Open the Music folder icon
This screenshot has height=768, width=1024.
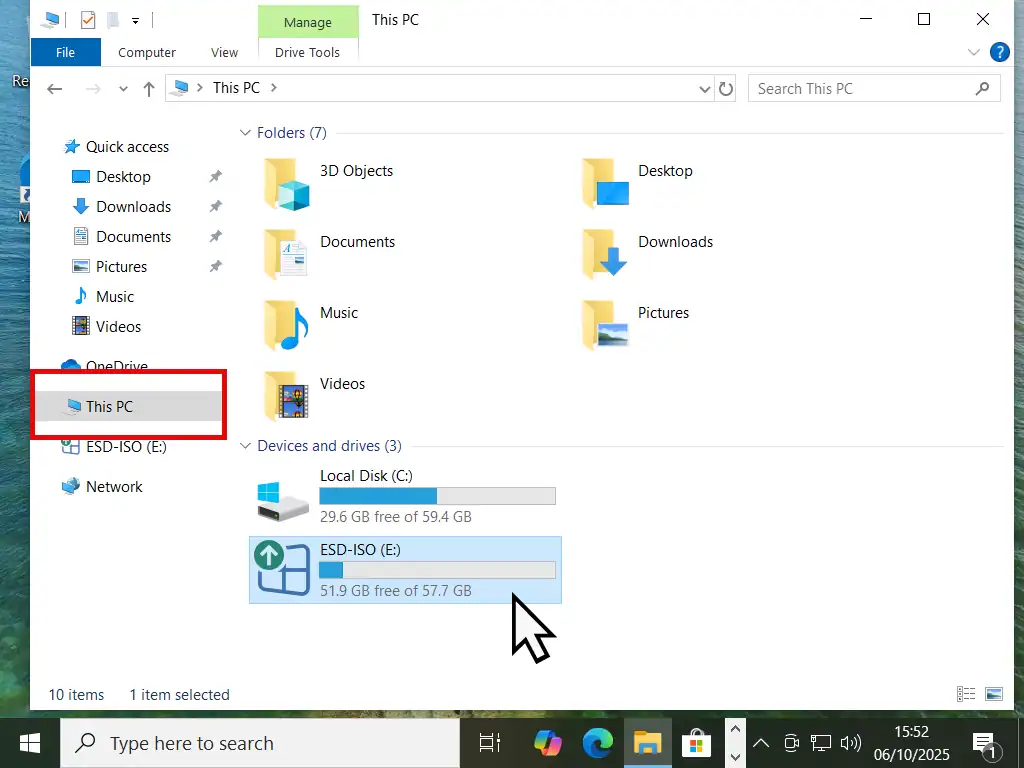click(x=287, y=326)
